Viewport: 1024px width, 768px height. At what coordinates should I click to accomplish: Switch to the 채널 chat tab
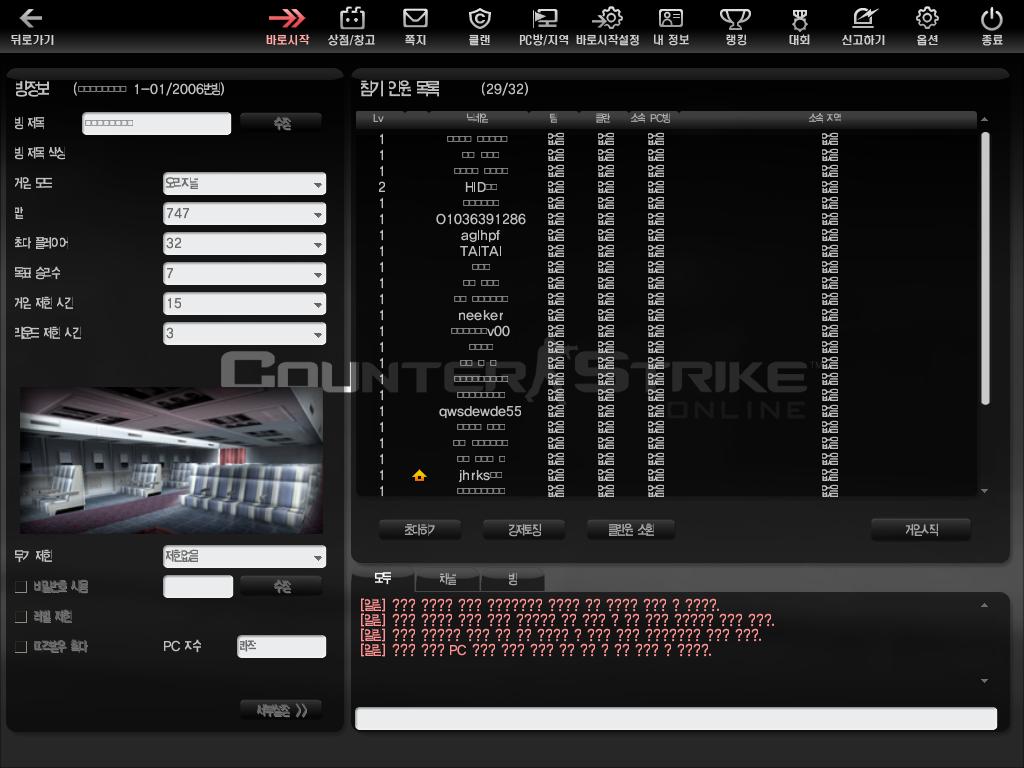tap(448, 579)
